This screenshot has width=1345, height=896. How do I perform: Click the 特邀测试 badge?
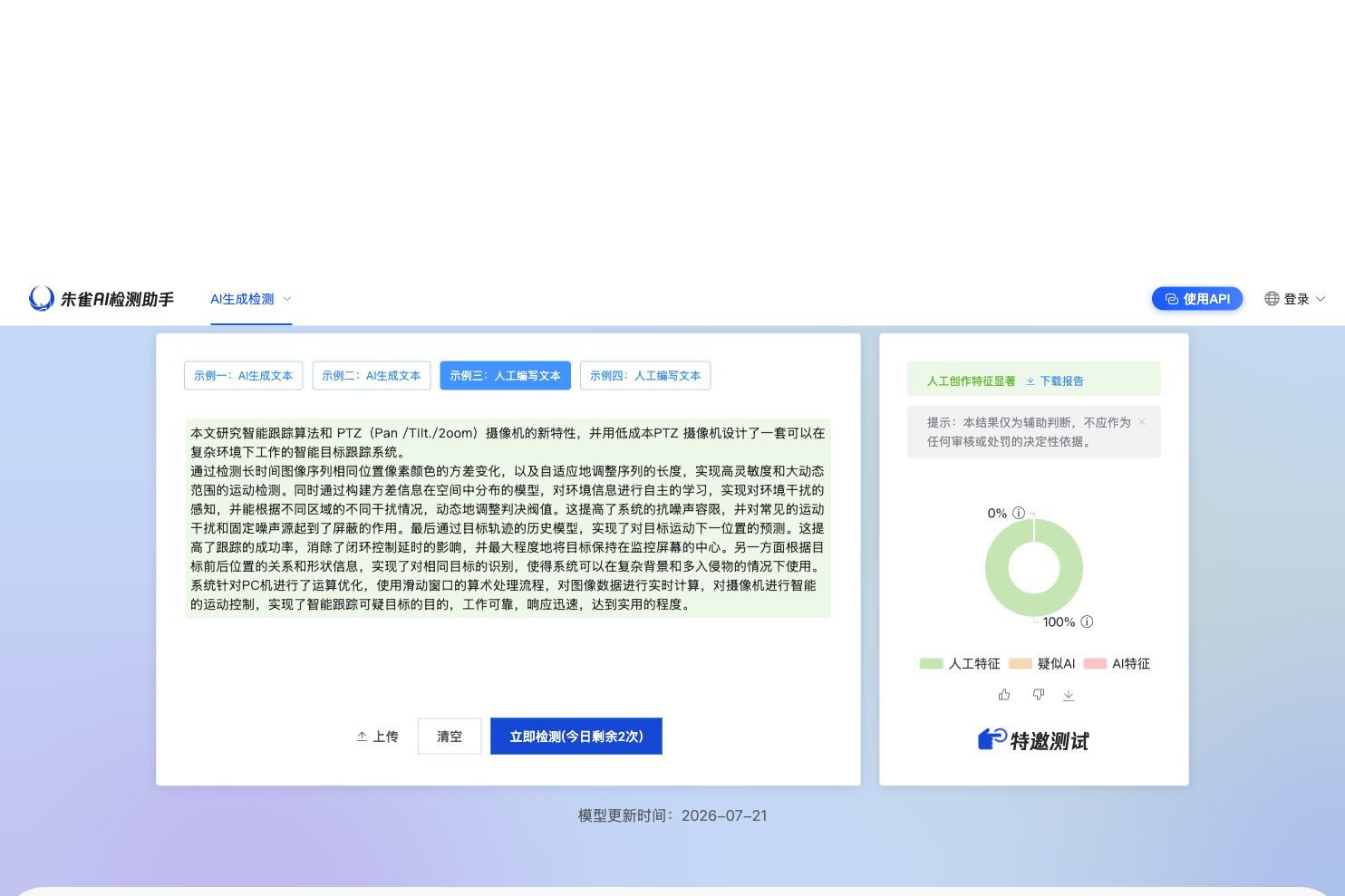[x=1034, y=740]
